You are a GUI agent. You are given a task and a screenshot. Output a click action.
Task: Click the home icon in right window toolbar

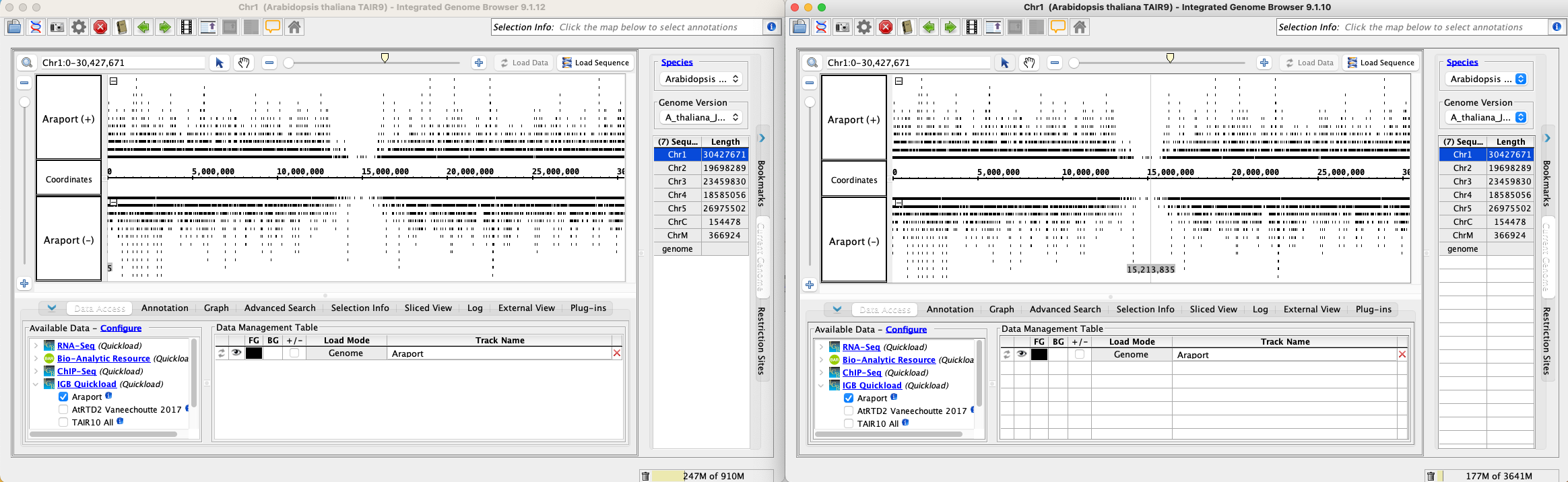click(x=1080, y=27)
